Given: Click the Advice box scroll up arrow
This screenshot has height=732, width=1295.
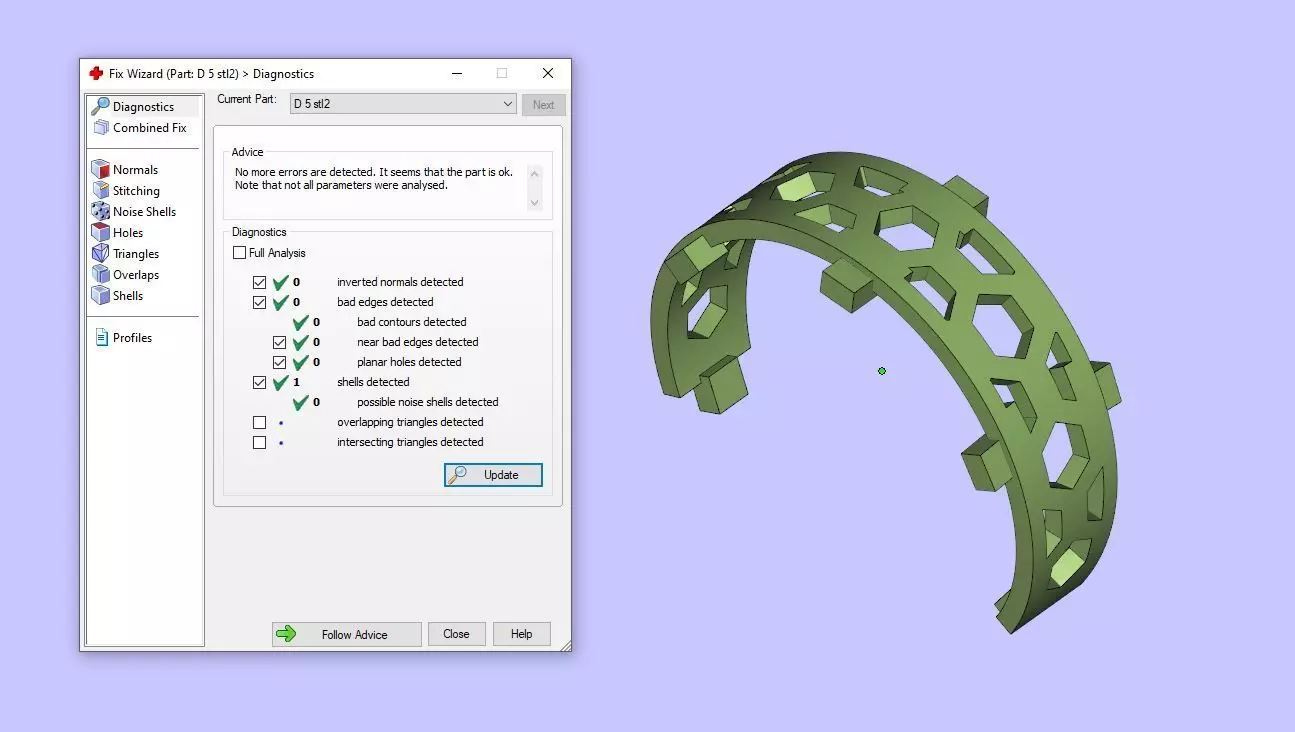Looking at the screenshot, I should tap(534, 173).
